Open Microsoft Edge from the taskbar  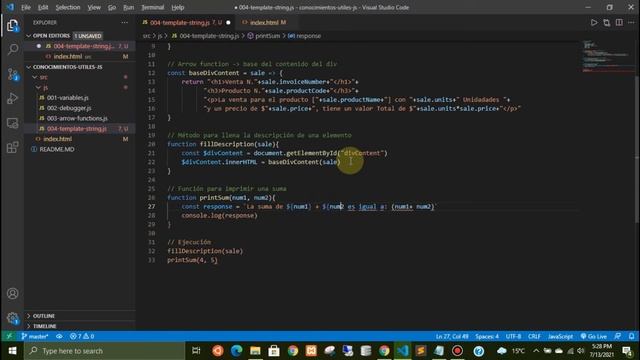pos(236,351)
